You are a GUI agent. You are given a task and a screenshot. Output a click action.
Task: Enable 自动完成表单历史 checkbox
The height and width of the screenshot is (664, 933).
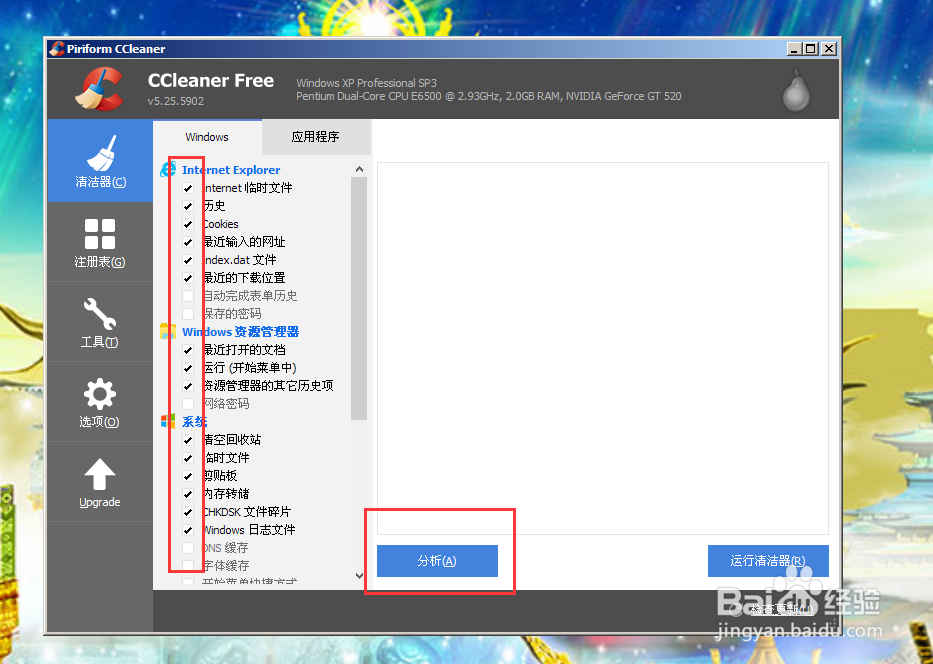point(188,296)
